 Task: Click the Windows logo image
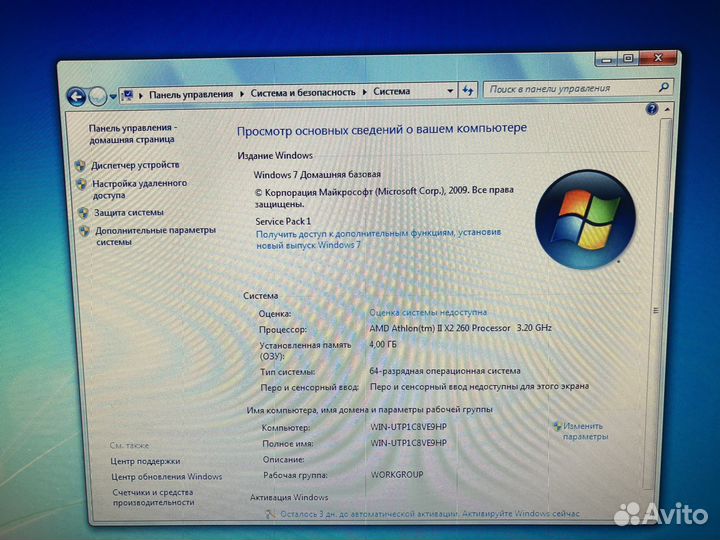[x=585, y=219]
